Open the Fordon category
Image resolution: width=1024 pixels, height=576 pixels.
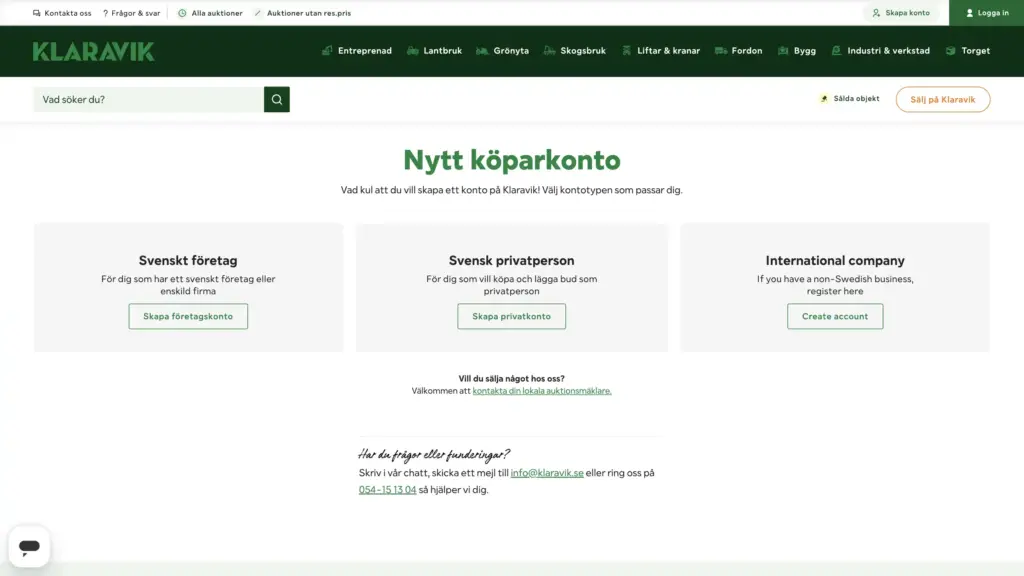pyautogui.click(x=739, y=51)
